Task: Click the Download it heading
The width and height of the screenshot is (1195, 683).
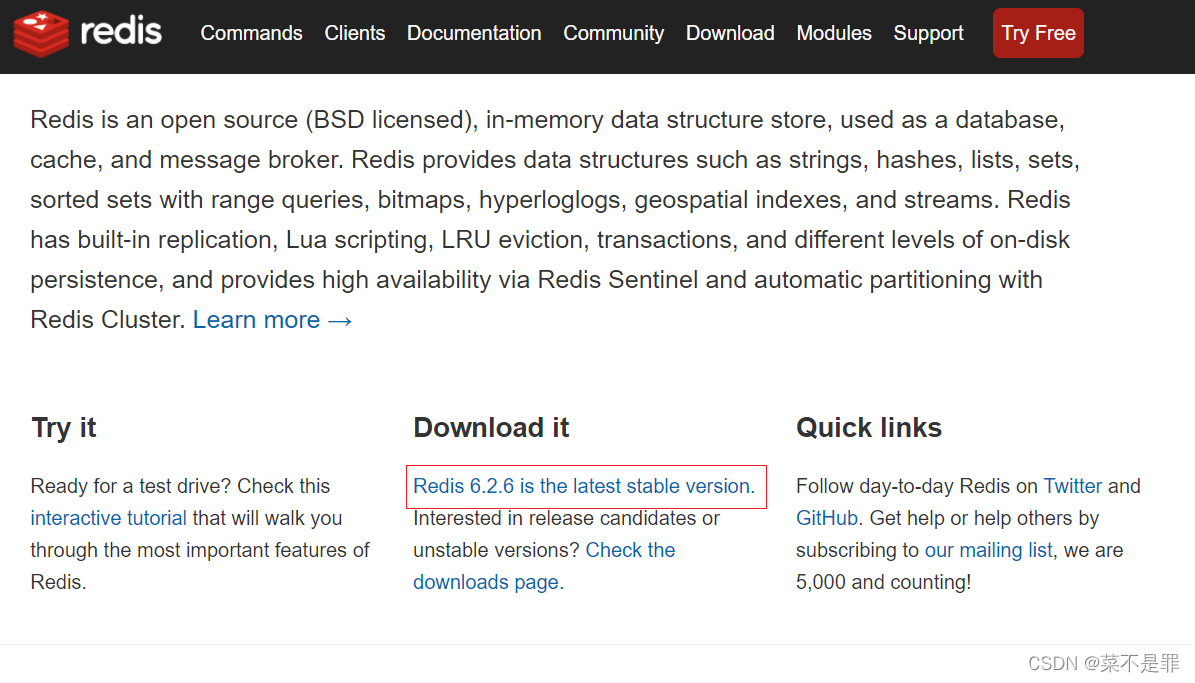Action: pyautogui.click(x=492, y=428)
